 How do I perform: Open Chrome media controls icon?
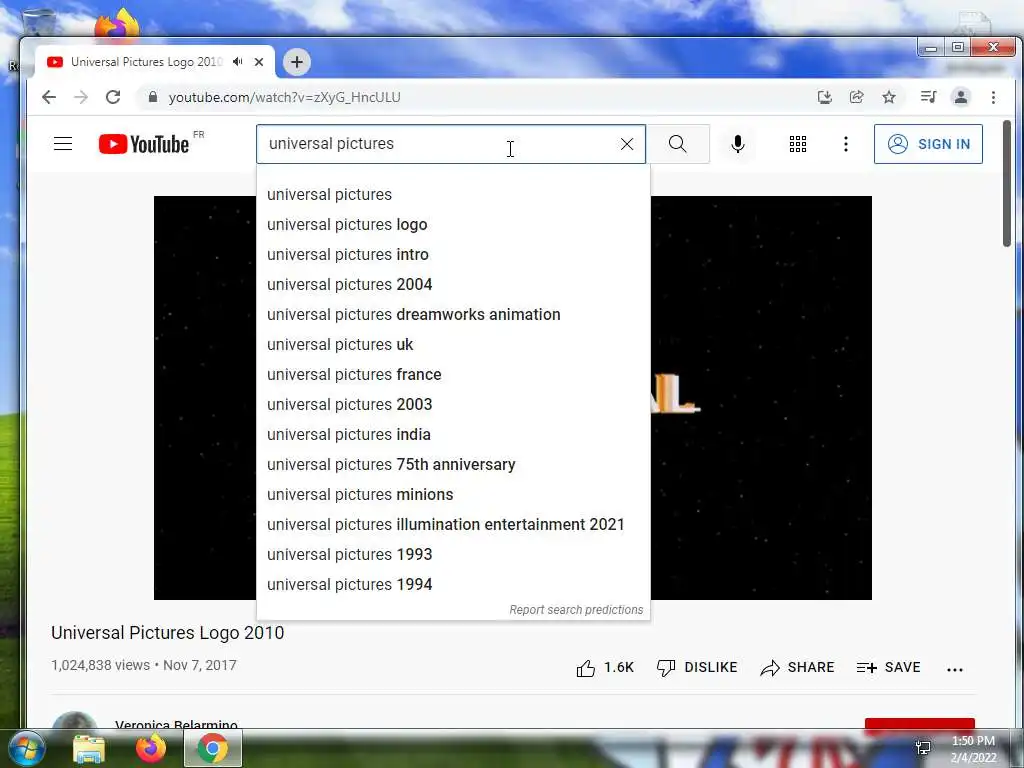tap(928, 97)
